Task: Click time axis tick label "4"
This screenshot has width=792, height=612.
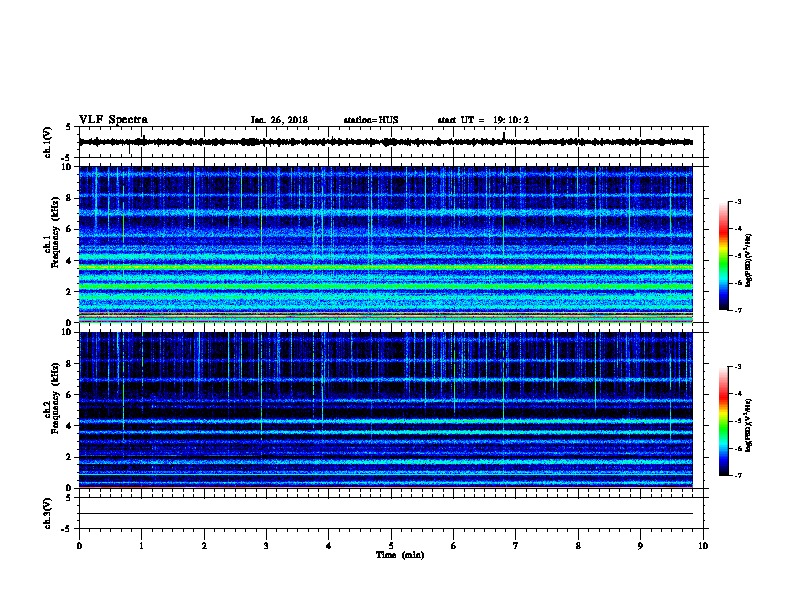Action: pyautogui.click(x=329, y=546)
